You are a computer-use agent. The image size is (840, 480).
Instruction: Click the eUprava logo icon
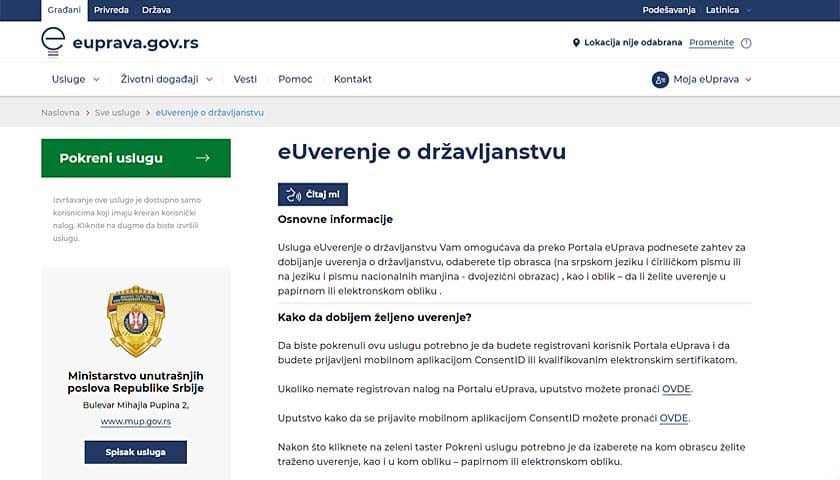pyautogui.click(x=53, y=42)
